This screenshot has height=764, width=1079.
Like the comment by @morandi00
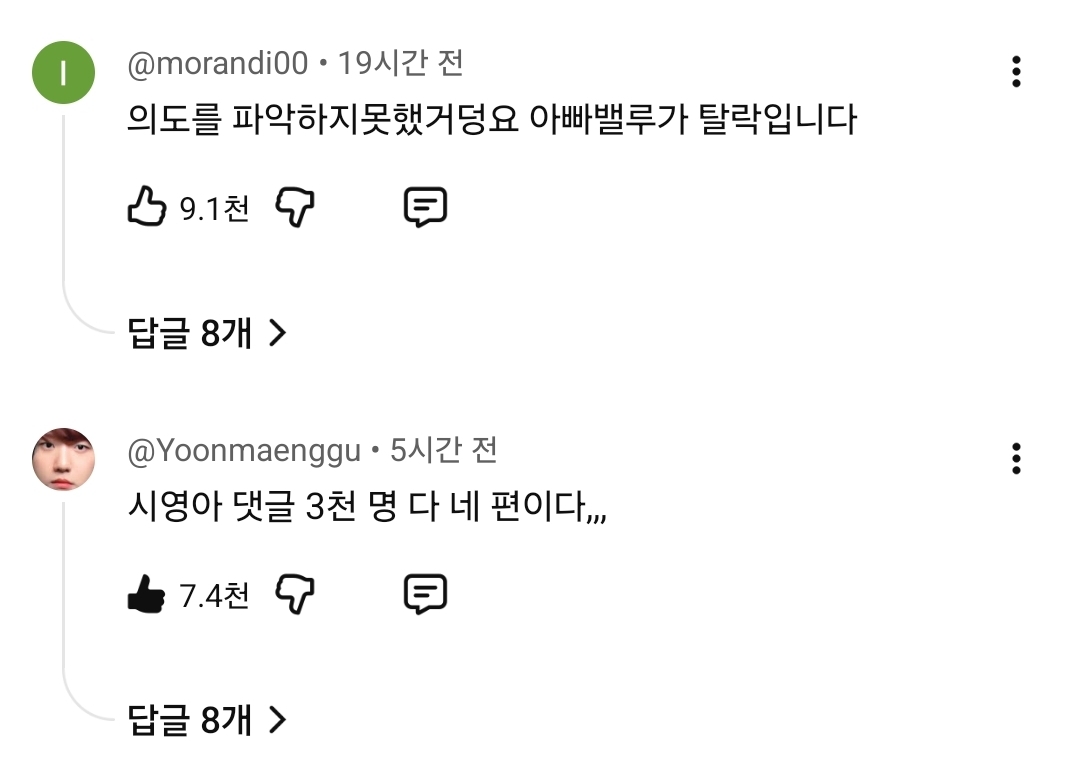tap(147, 208)
